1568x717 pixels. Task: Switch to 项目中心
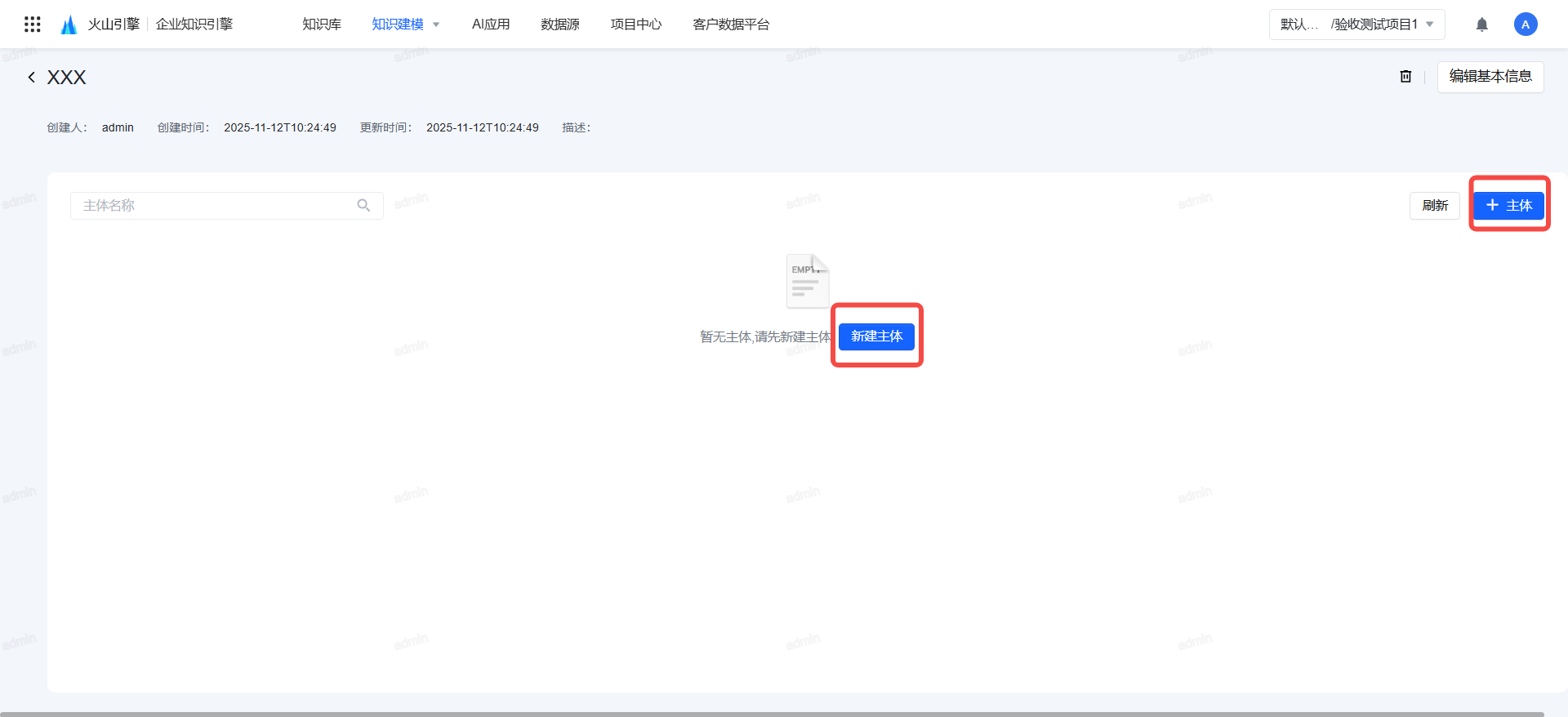pos(636,24)
